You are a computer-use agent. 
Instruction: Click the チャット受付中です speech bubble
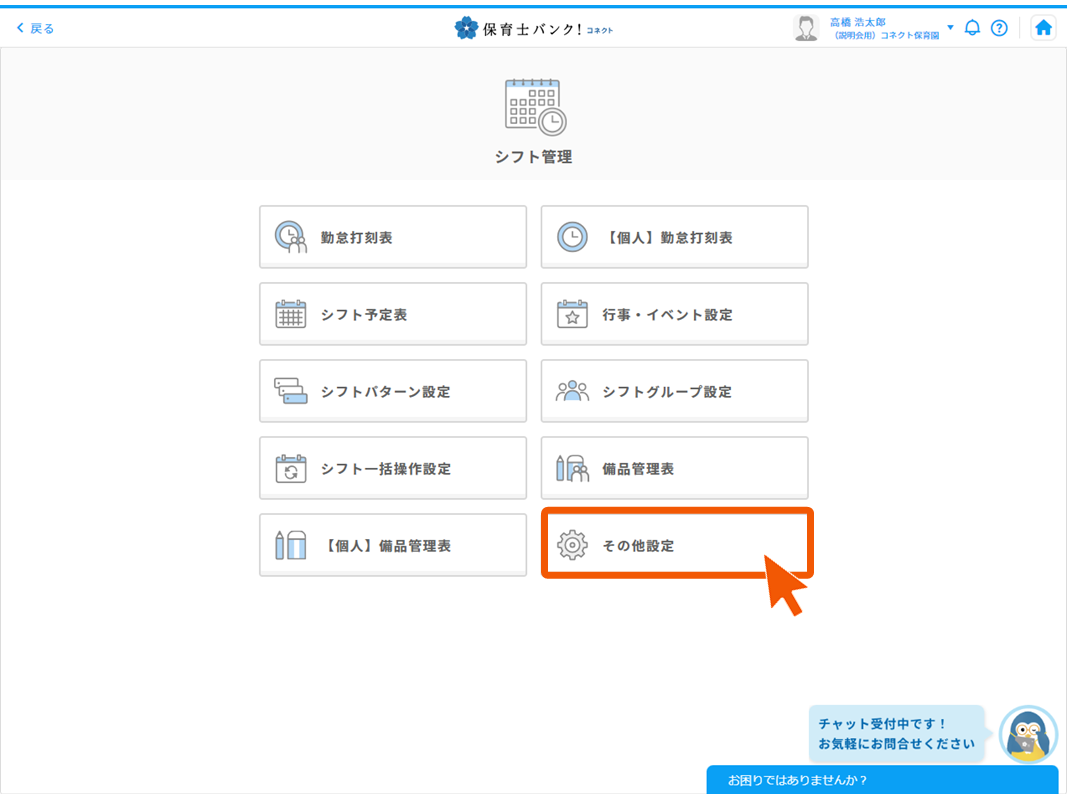click(x=896, y=734)
